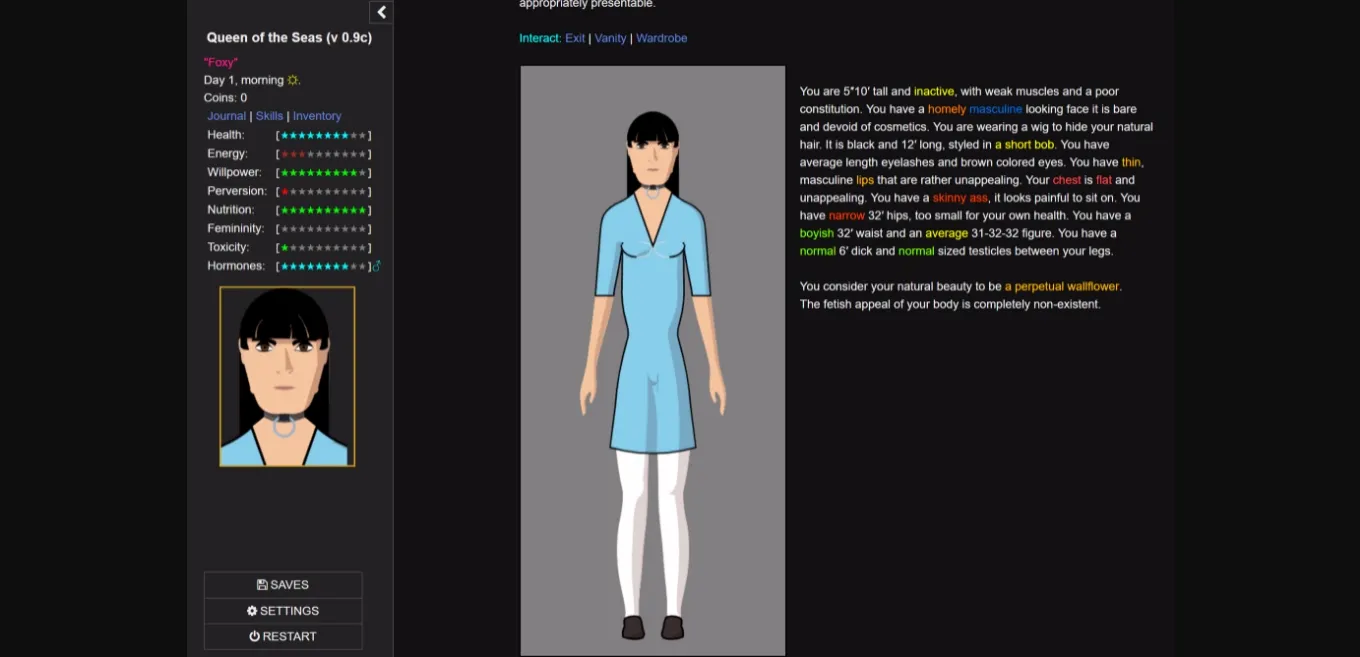Open the Skills page
The width and height of the screenshot is (1360, 657).
point(269,116)
